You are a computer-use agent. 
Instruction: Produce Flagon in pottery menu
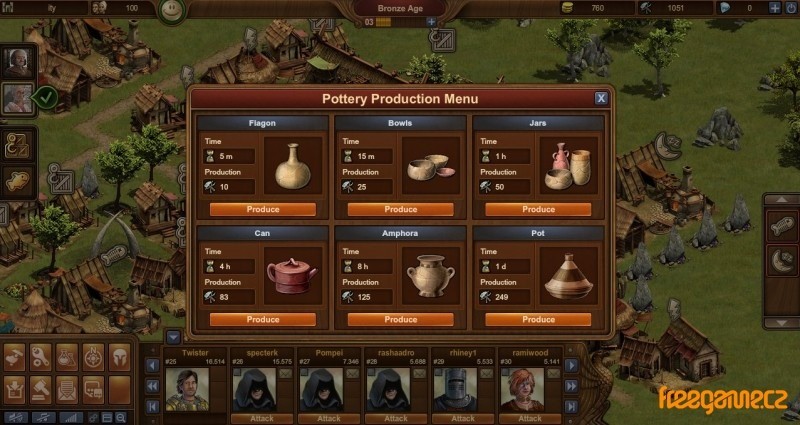coord(263,209)
